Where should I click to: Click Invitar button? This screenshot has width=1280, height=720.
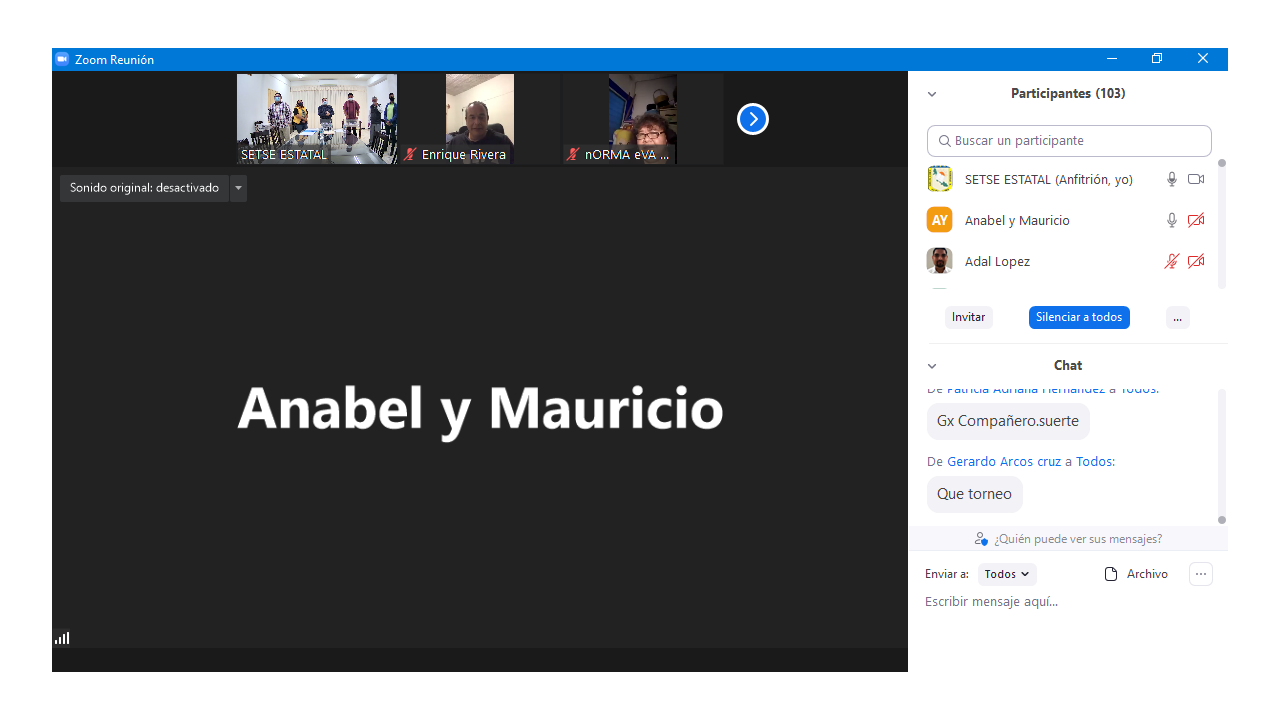click(x=969, y=317)
